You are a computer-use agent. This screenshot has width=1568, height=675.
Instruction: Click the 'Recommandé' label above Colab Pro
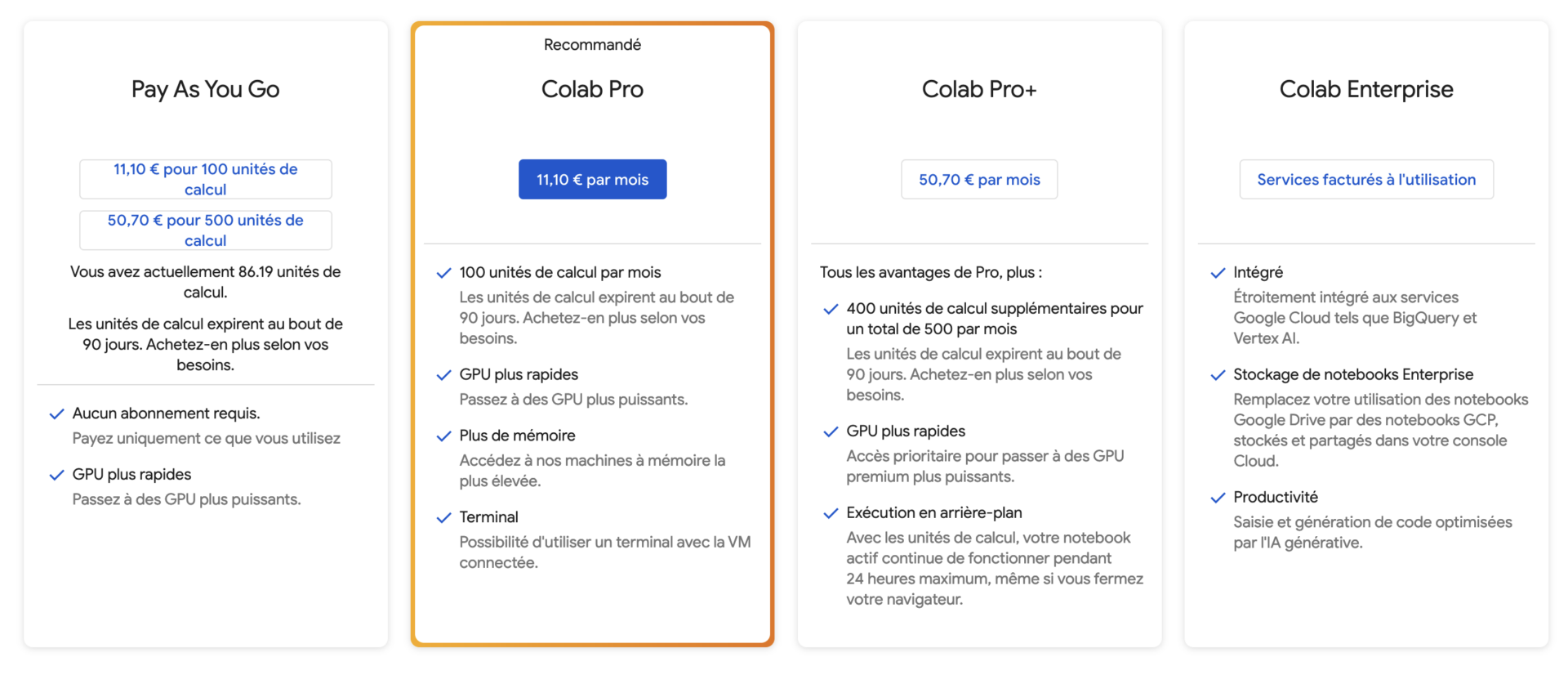(x=592, y=44)
